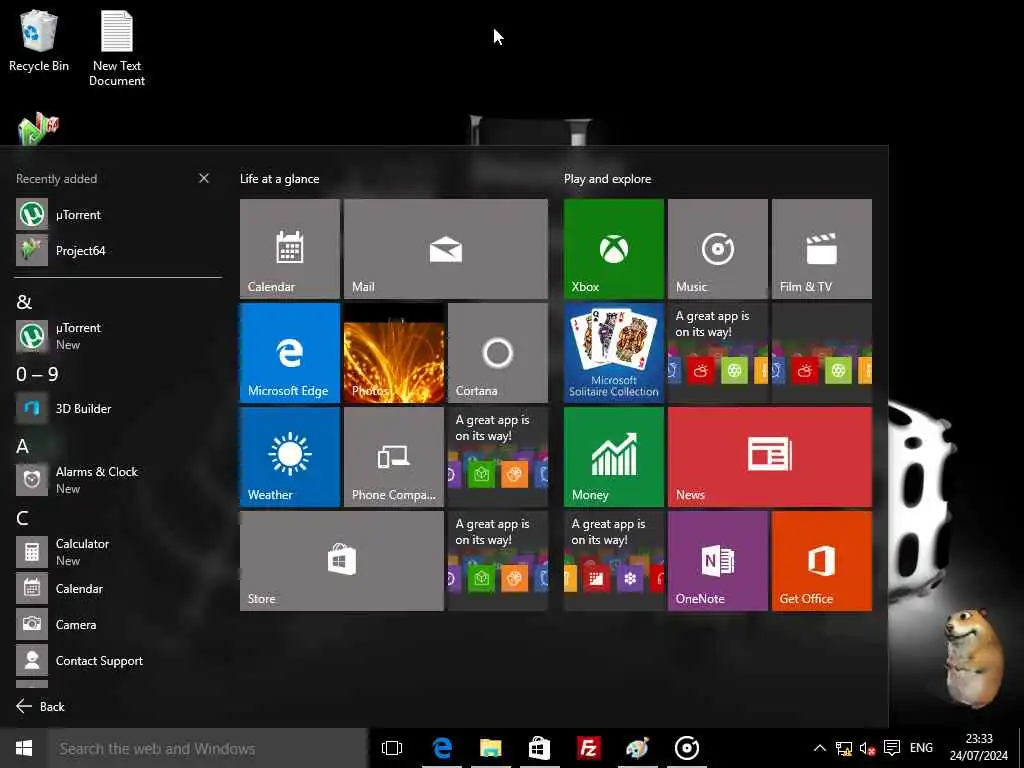Click the & section header
Viewport: 1024px width, 768px height.
24,302
